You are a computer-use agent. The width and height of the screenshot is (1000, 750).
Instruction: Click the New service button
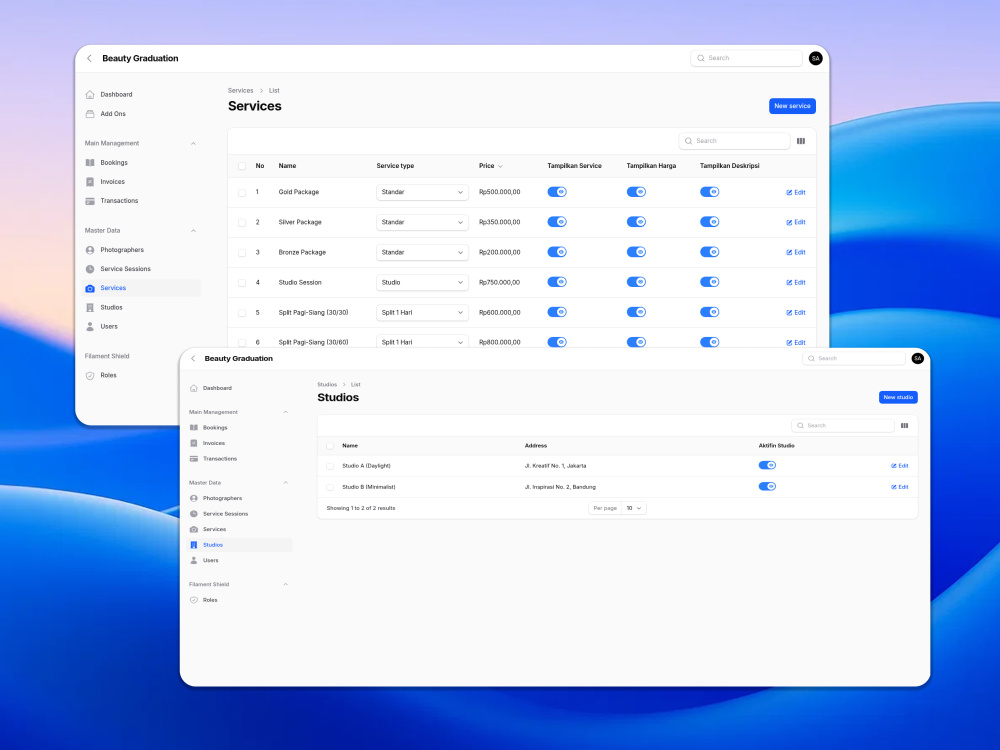[x=792, y=106]
